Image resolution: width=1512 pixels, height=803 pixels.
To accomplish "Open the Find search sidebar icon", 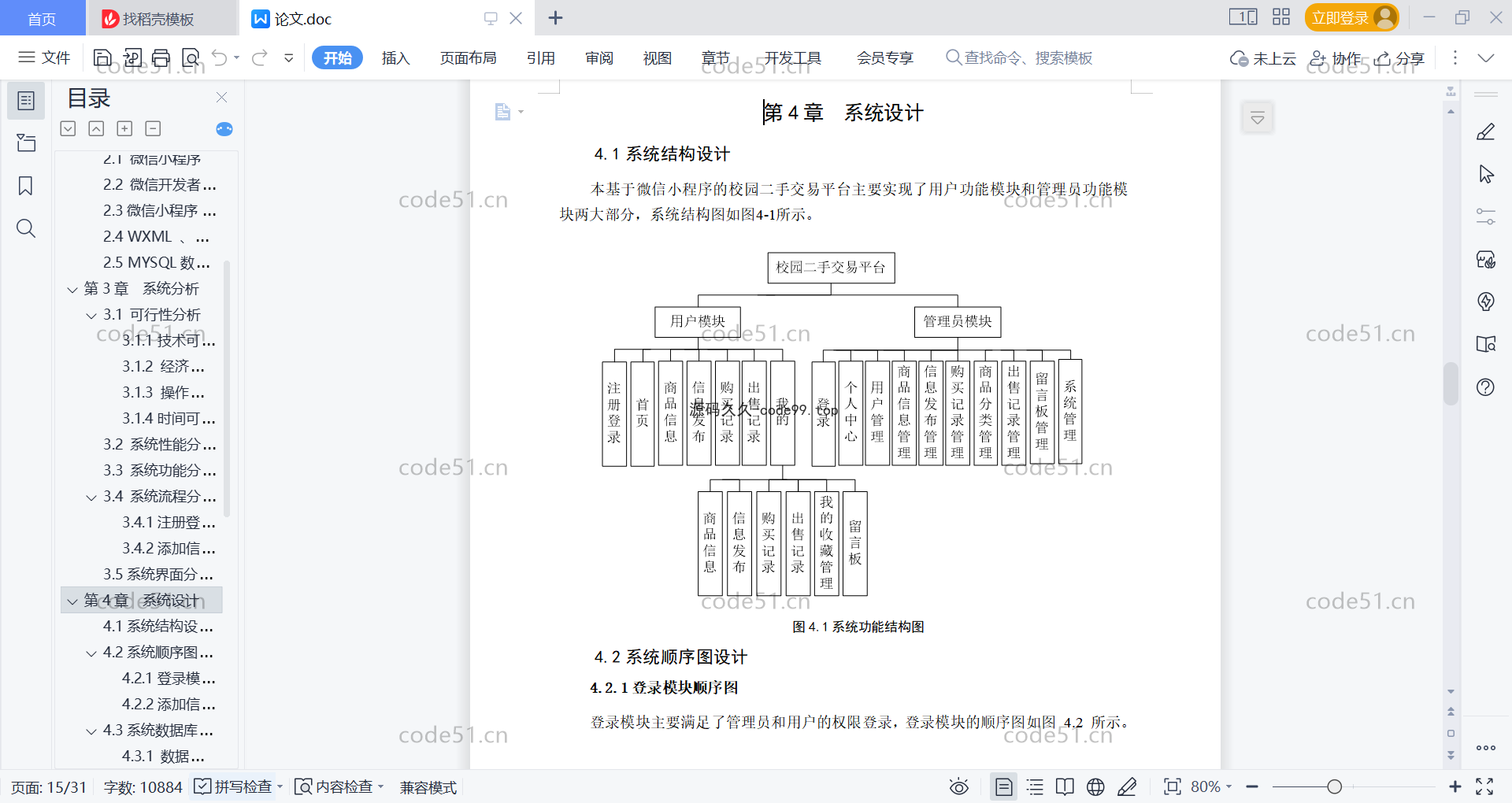I will 26,228.
